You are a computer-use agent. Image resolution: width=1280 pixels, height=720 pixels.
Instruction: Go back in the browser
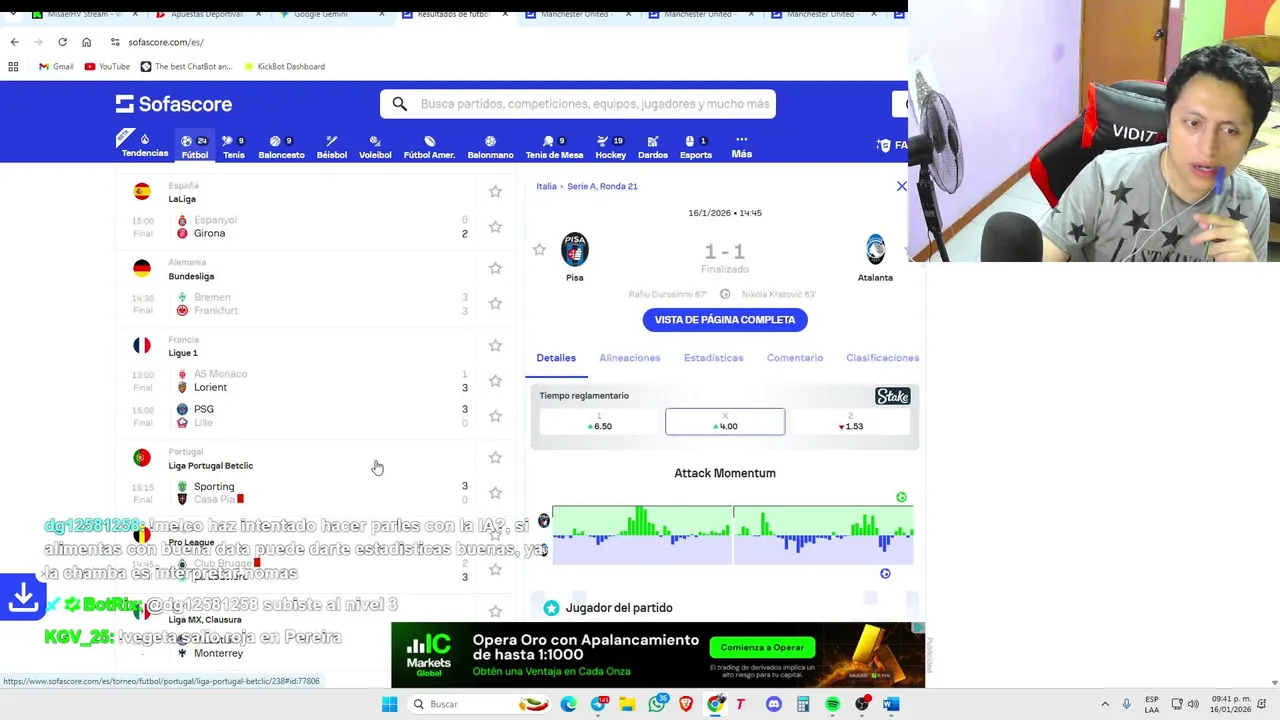pos(14,42)
